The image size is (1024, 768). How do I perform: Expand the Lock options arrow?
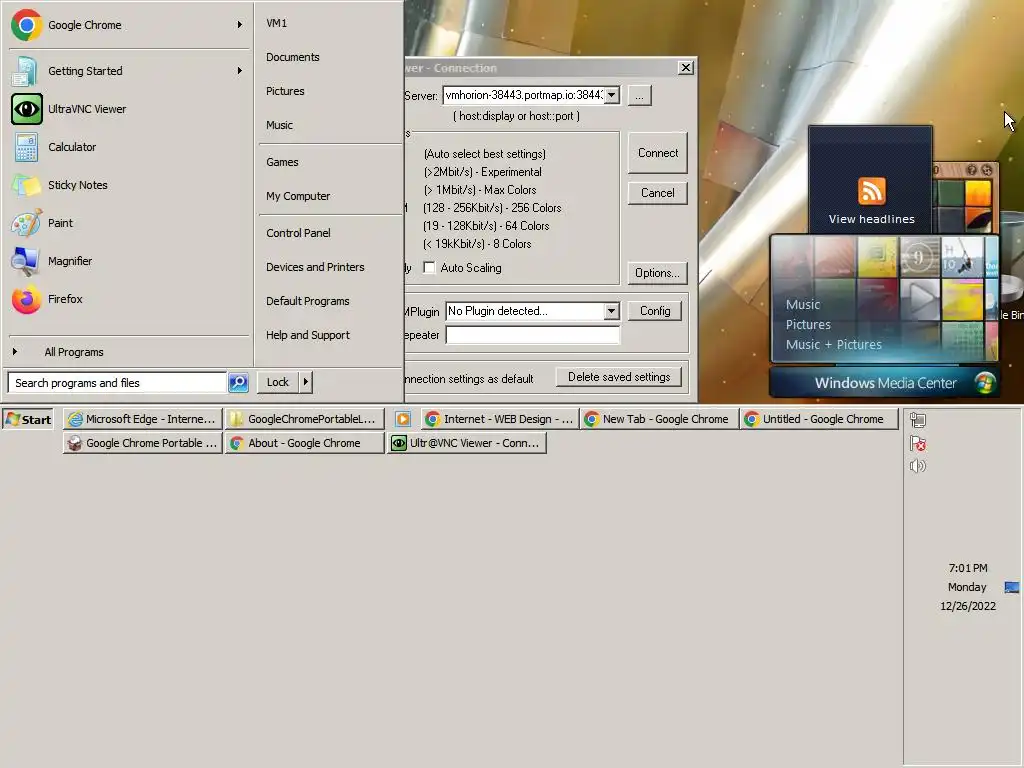306,382
